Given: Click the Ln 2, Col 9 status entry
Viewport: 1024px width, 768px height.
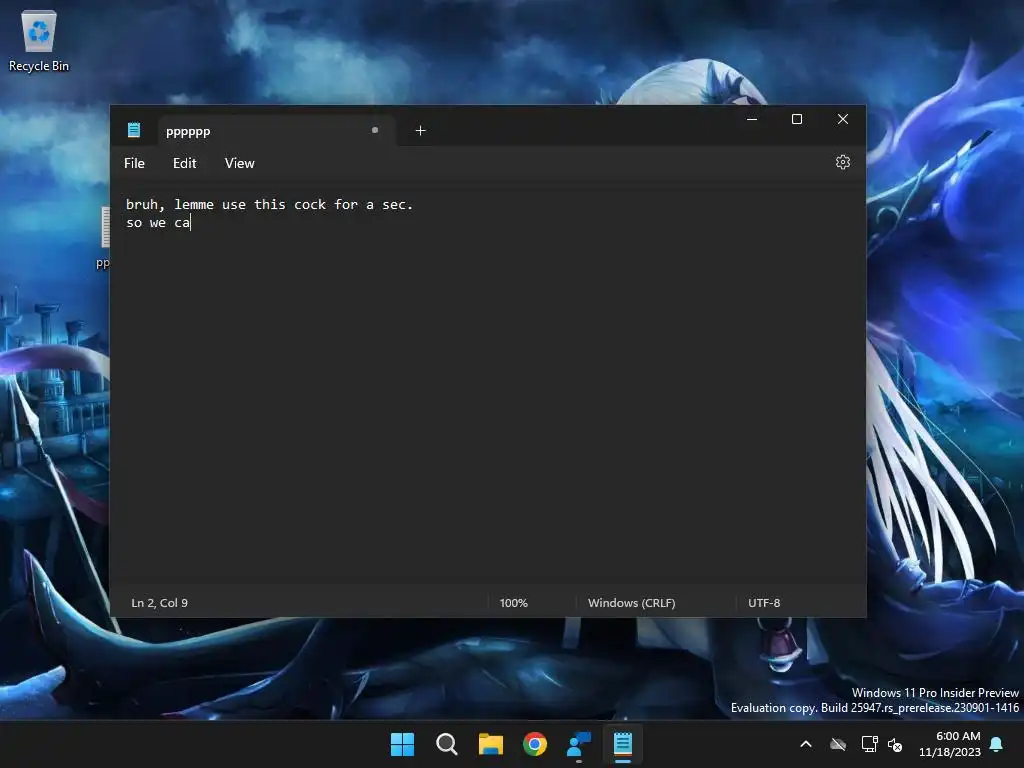Looking at the screenshot, I should pyautogui.click(x=159, y=603).
